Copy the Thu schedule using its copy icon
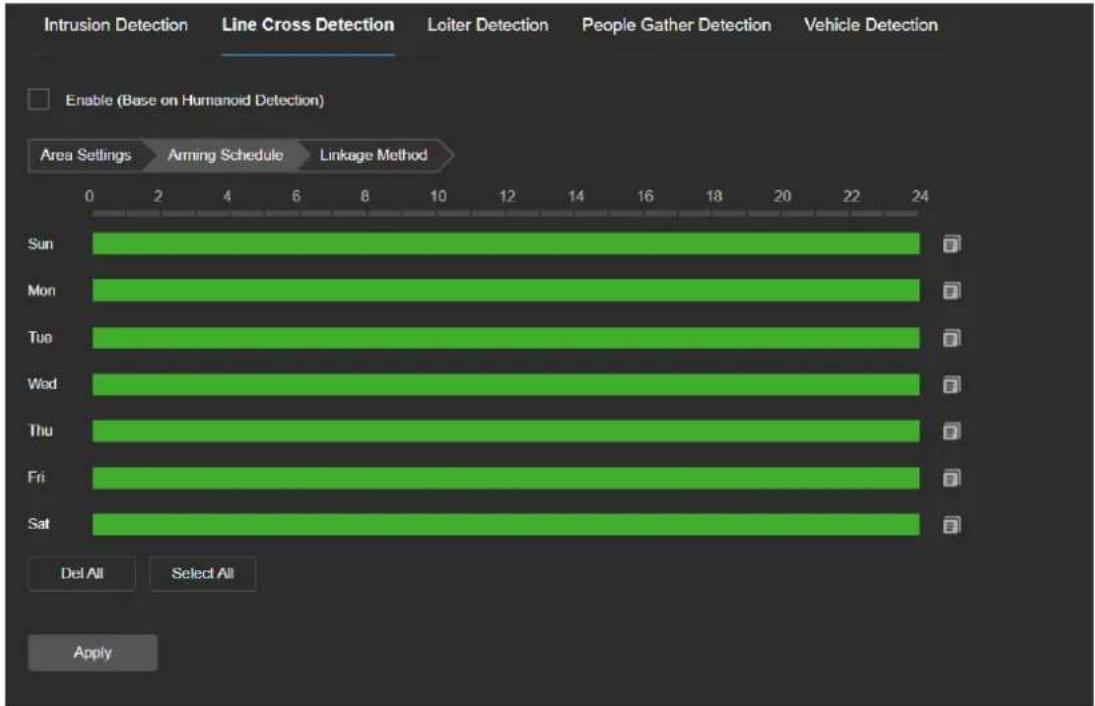 coord(952,432)
